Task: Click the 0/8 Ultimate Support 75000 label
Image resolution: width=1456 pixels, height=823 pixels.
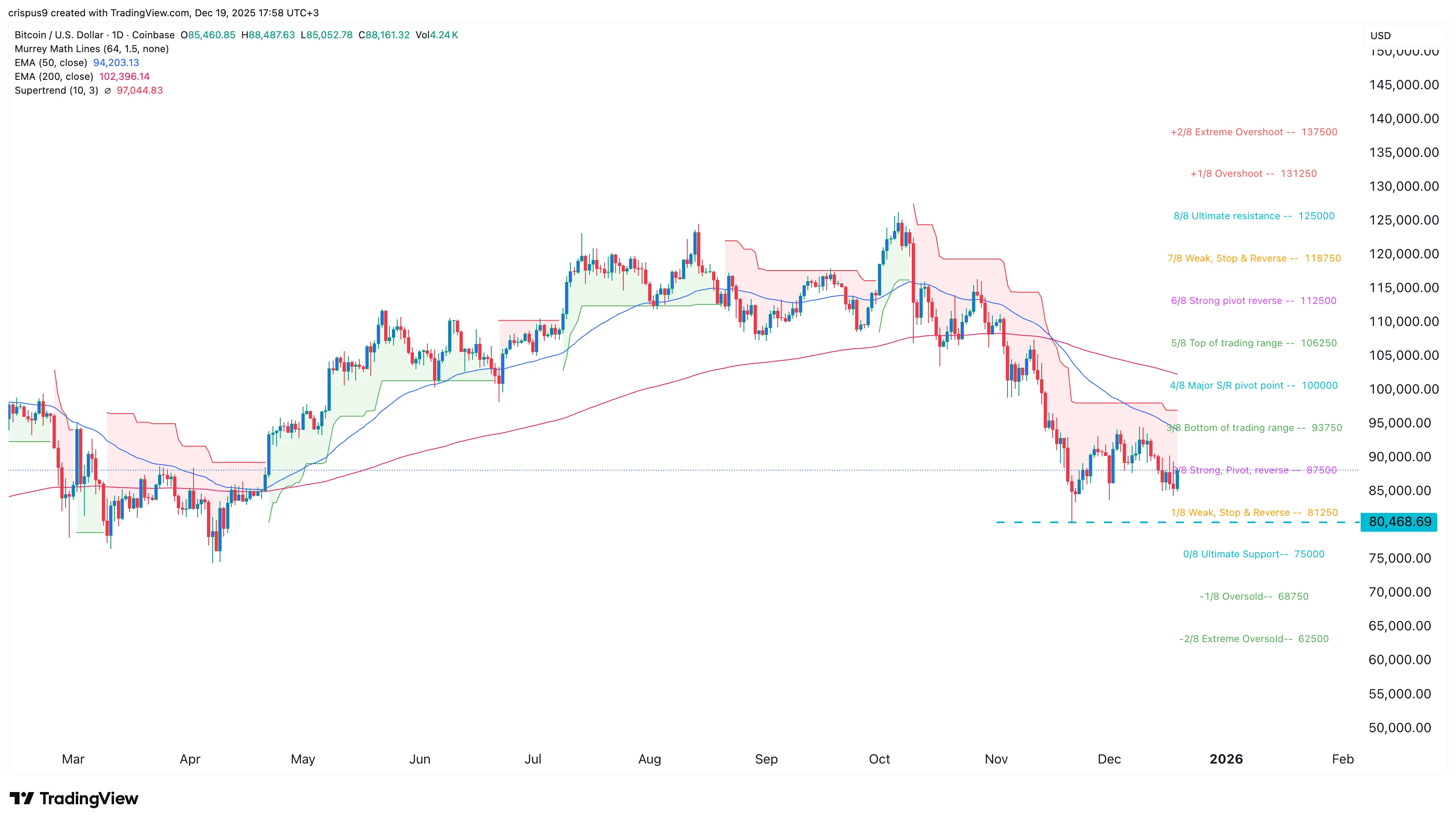Action: pyautogui.click(x=1253, y=554)
